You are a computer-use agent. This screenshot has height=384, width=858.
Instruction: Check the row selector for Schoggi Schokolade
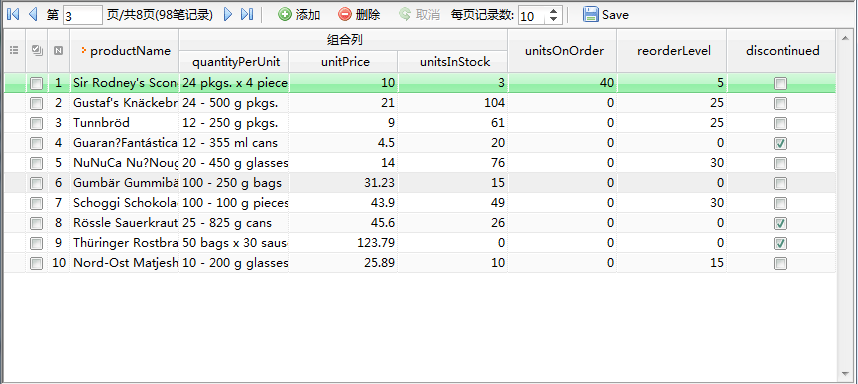point(37,203)
